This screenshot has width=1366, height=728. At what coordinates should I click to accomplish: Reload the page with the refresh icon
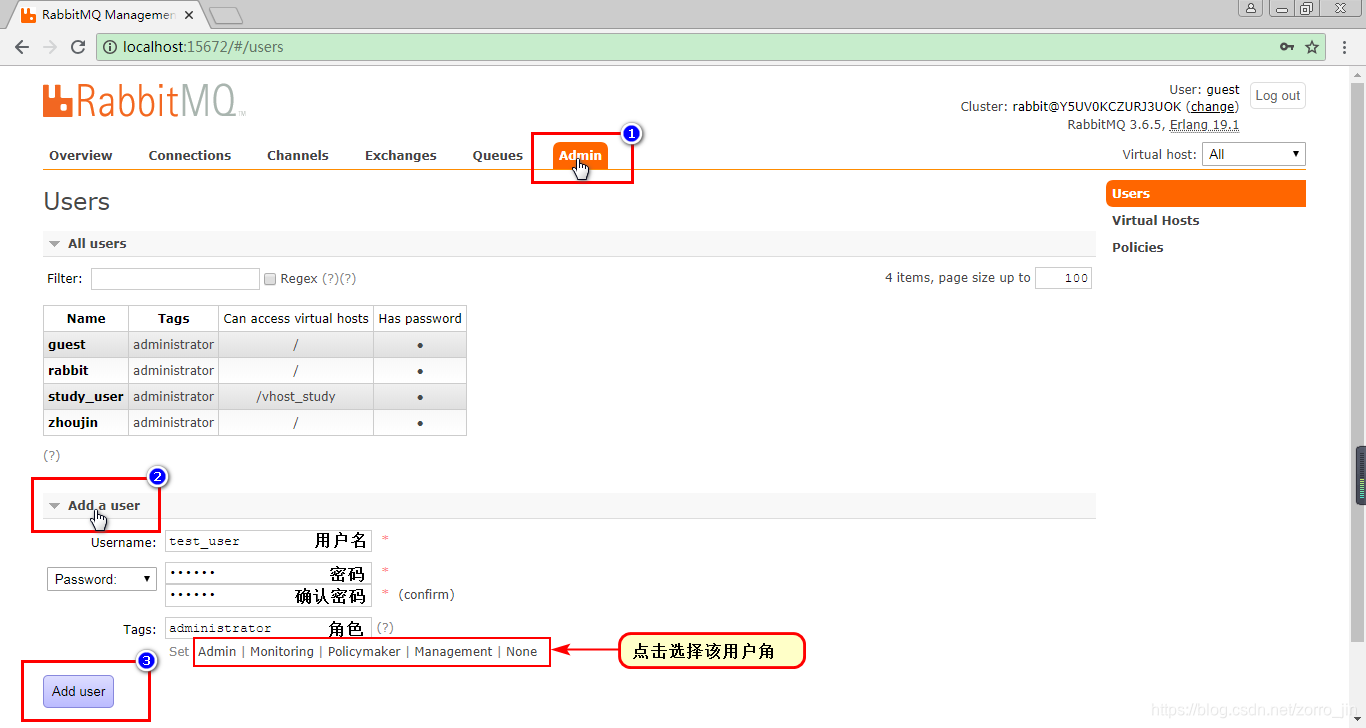[78, 47]
